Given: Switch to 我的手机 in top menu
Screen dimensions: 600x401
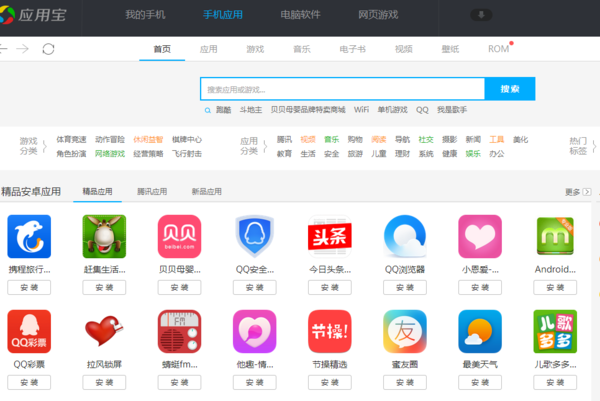Looking at the screenshot, I should point(145,15).
